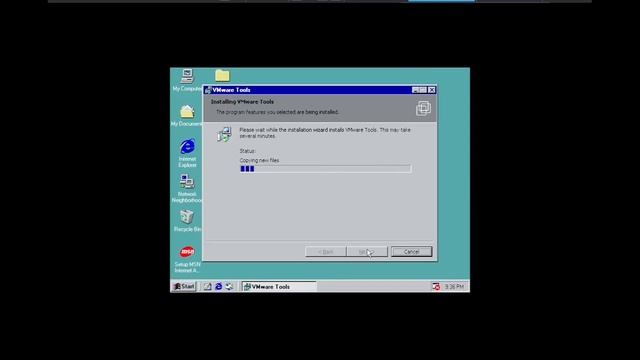This screenshot has height=360, width=640.
Task: Click the red system tray icon
Action: click(x=436, y=287)
